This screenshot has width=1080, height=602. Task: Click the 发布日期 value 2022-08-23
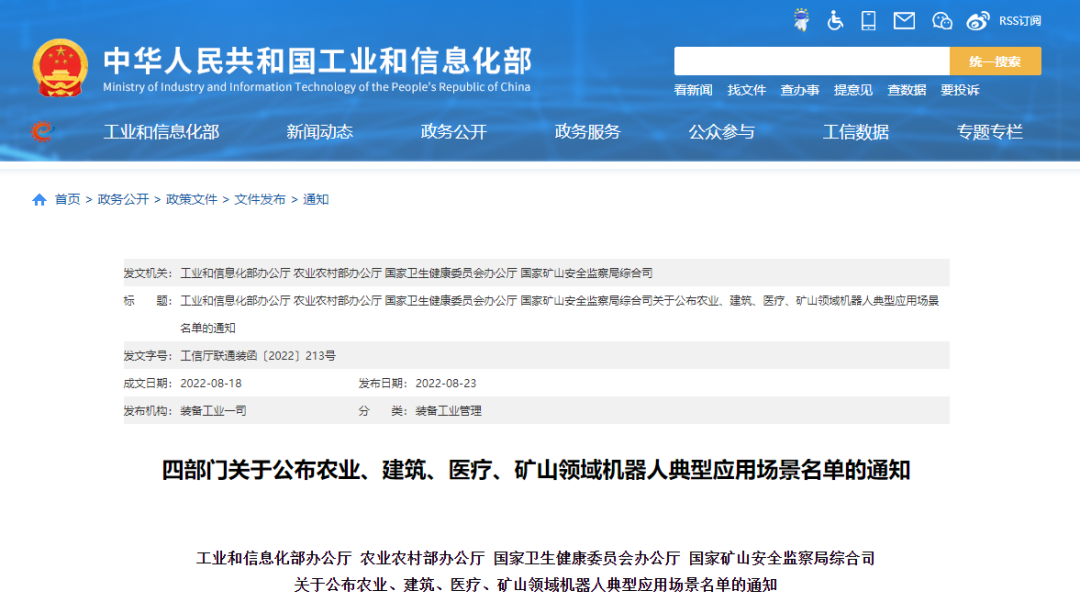446,384
